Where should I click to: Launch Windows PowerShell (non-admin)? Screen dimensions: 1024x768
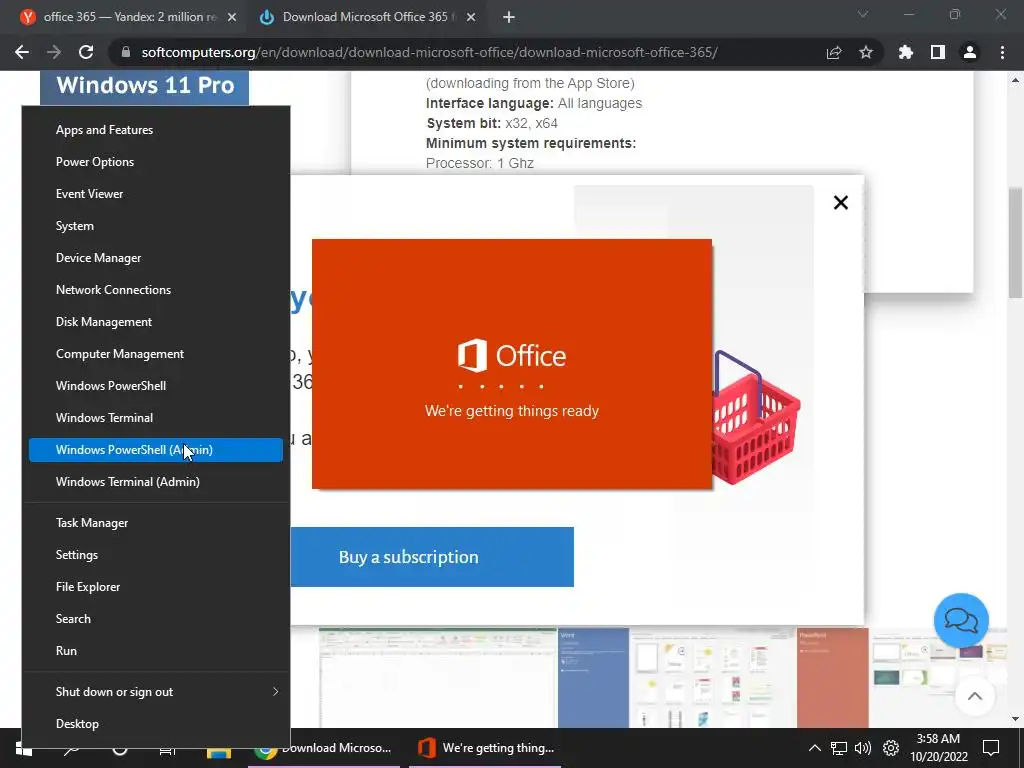pyautogui.click(x=155, y=386)
